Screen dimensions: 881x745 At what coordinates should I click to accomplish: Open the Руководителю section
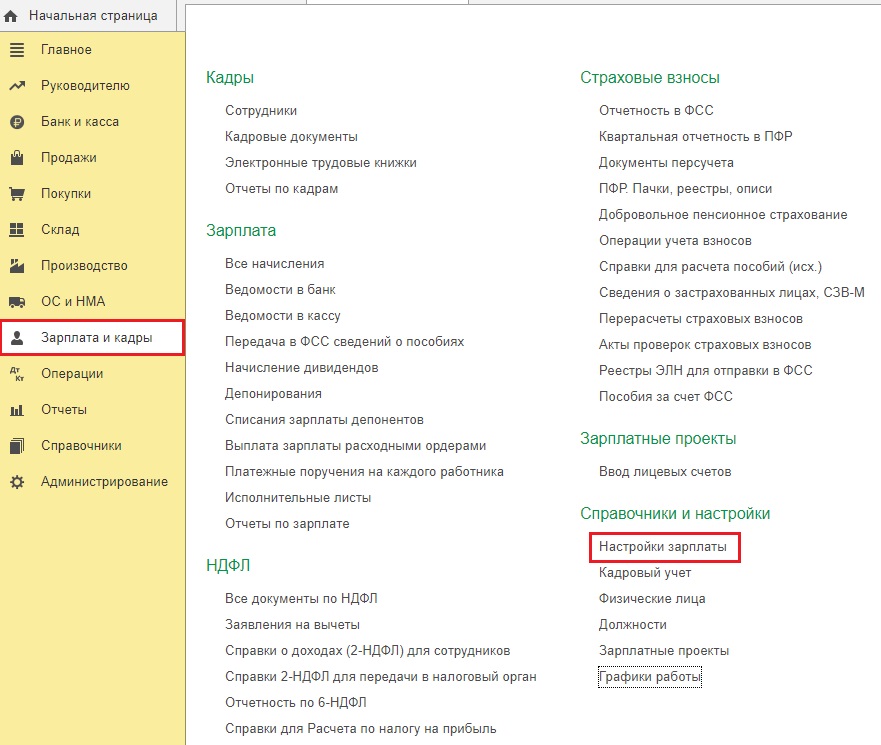tap(85, 85)
